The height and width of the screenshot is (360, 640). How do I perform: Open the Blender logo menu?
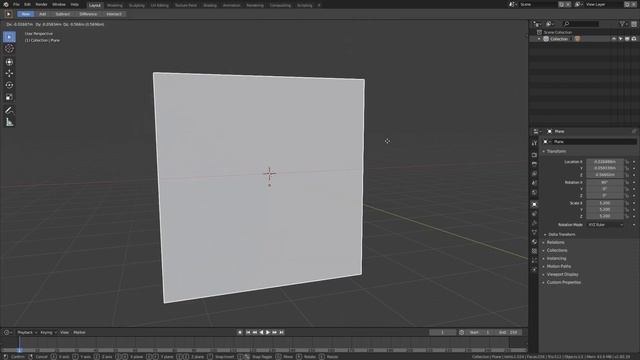(x=6, y=4)
